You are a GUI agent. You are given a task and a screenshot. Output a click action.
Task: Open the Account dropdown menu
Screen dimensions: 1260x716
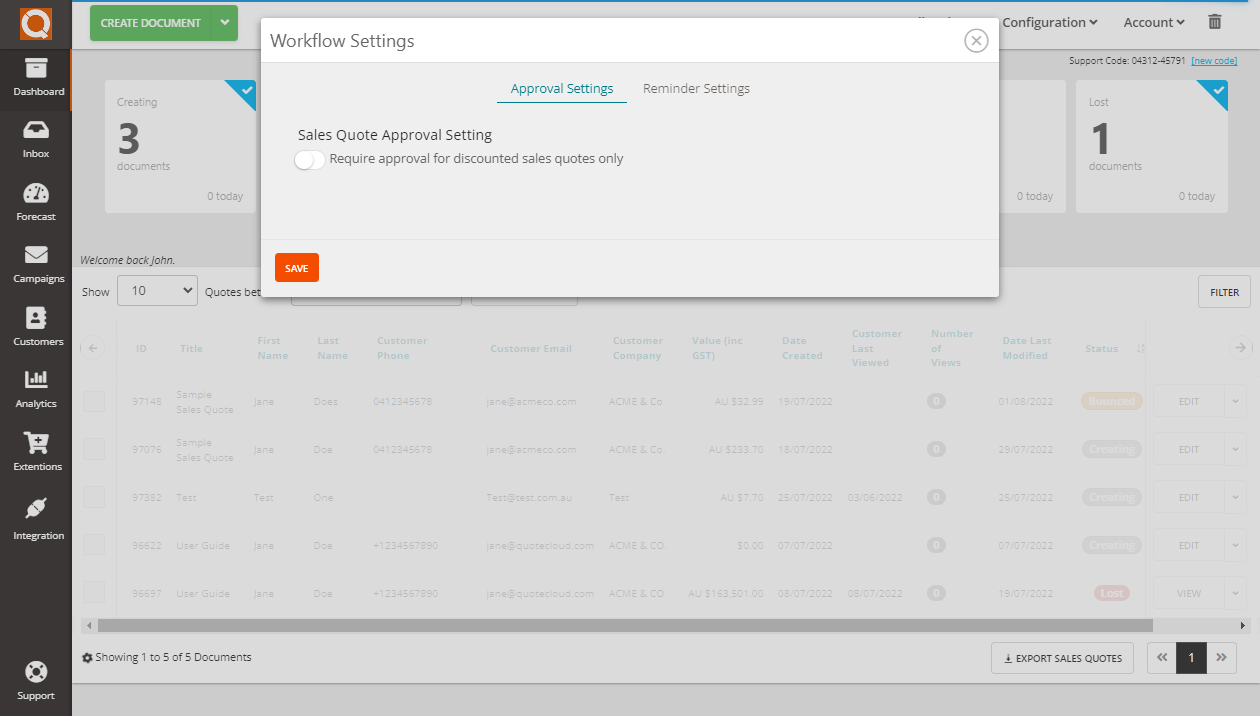[x=1152, y=22]
